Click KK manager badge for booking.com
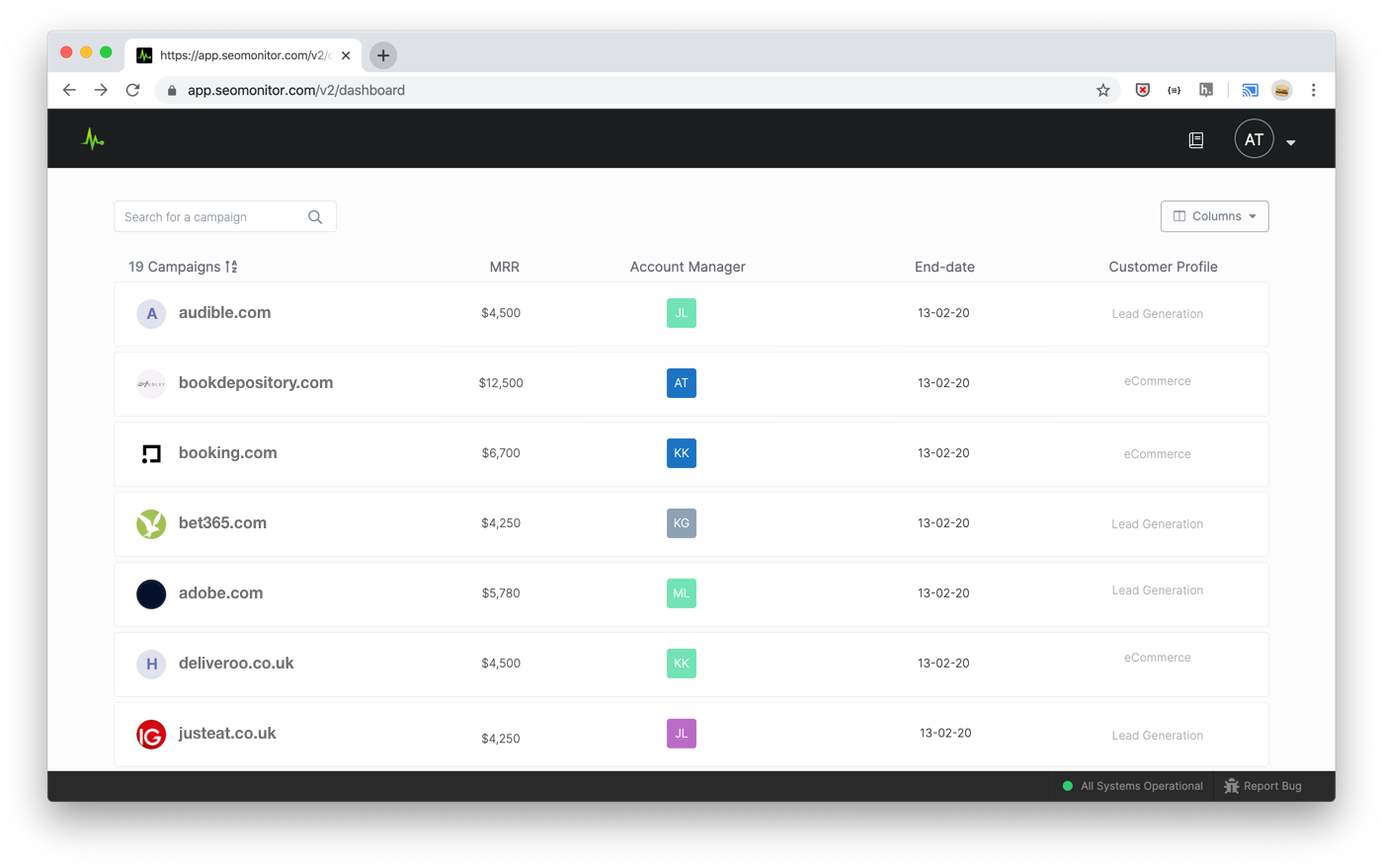 click(682, 453)
